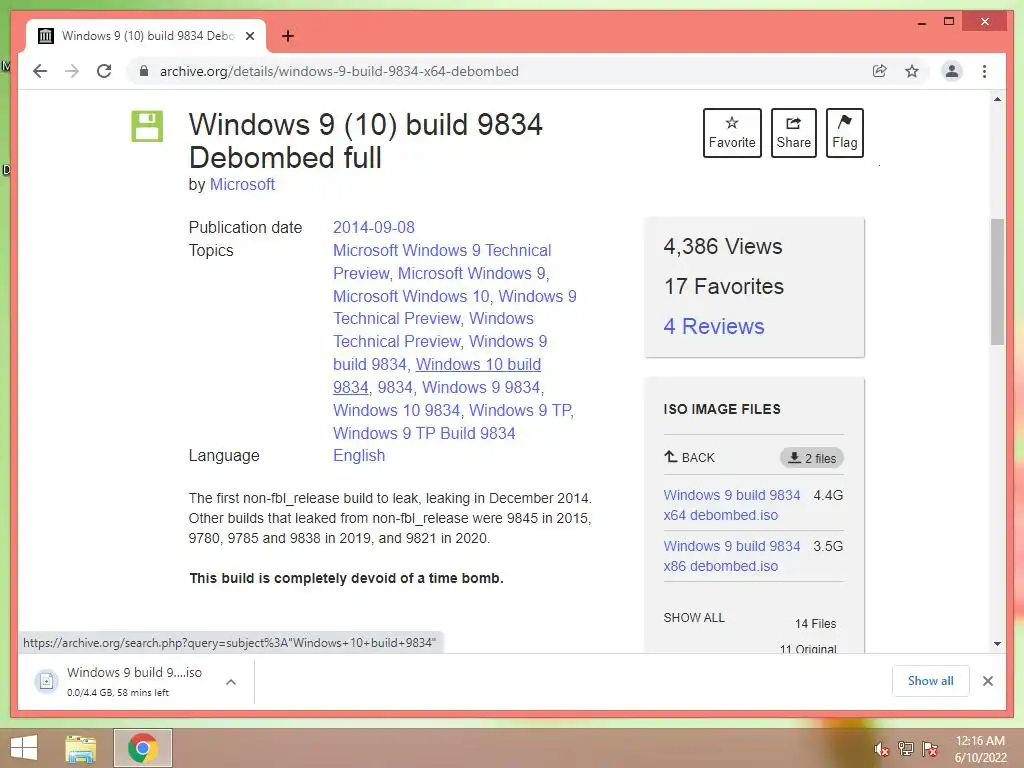Click the Share button on page

[793, 133]
